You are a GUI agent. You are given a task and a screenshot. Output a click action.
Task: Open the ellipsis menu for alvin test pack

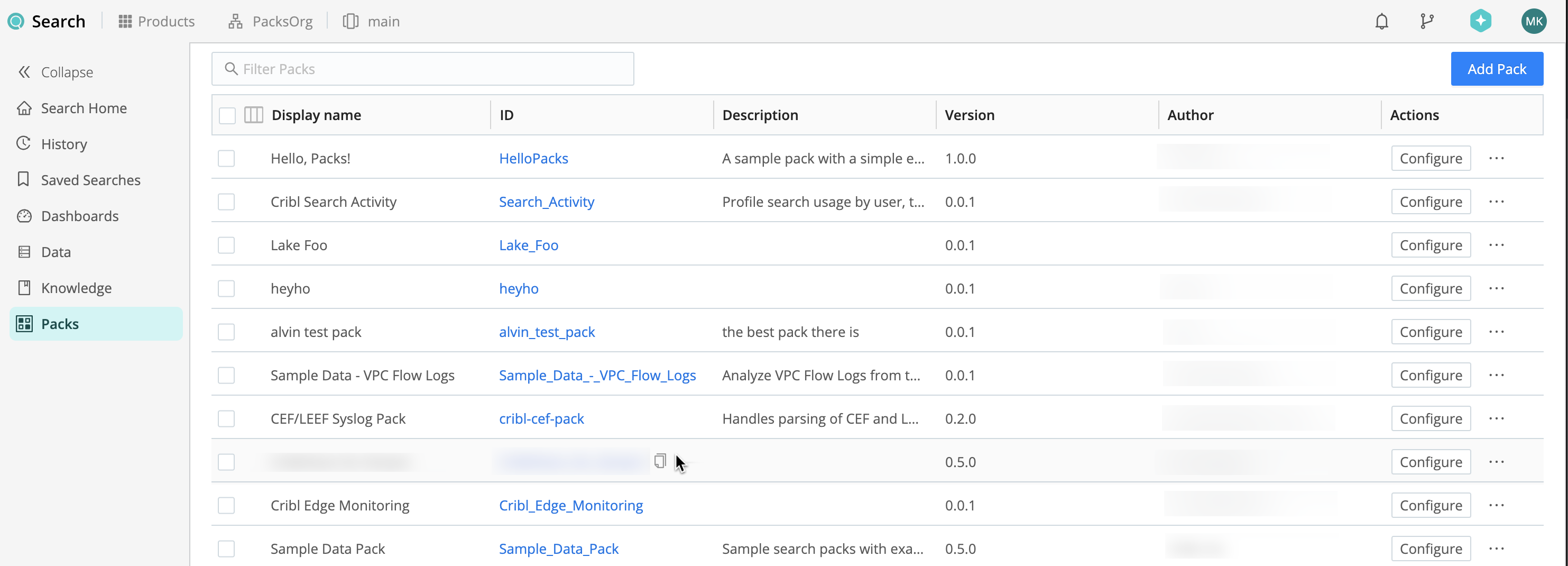(x=1496, y=332)
